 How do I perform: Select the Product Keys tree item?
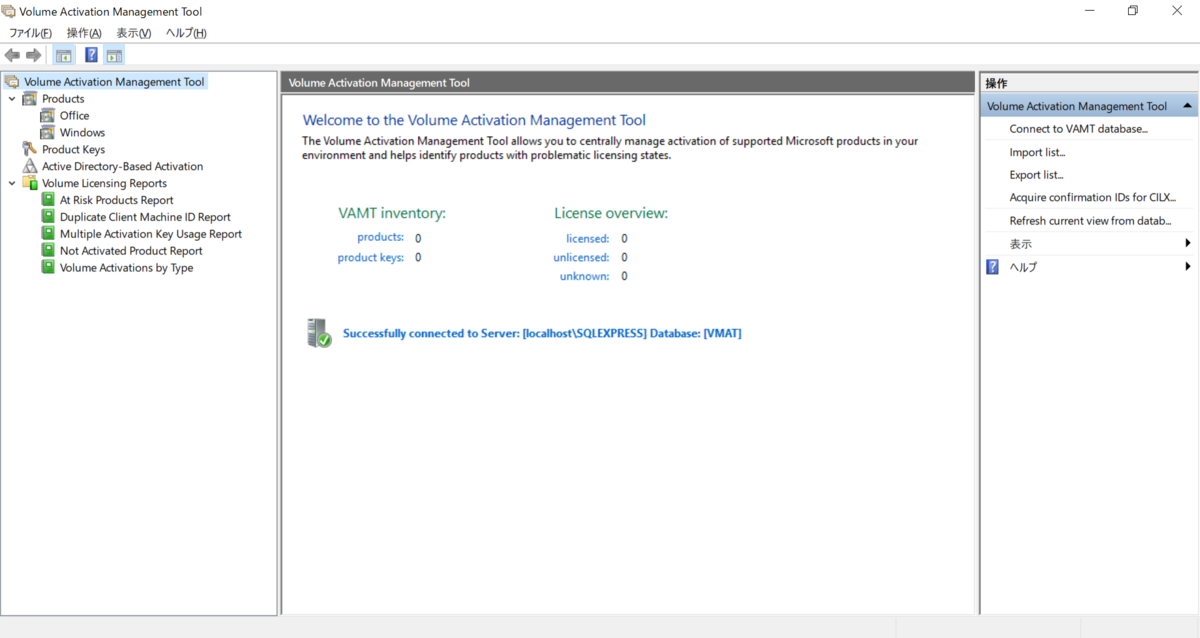click(73, 150)
